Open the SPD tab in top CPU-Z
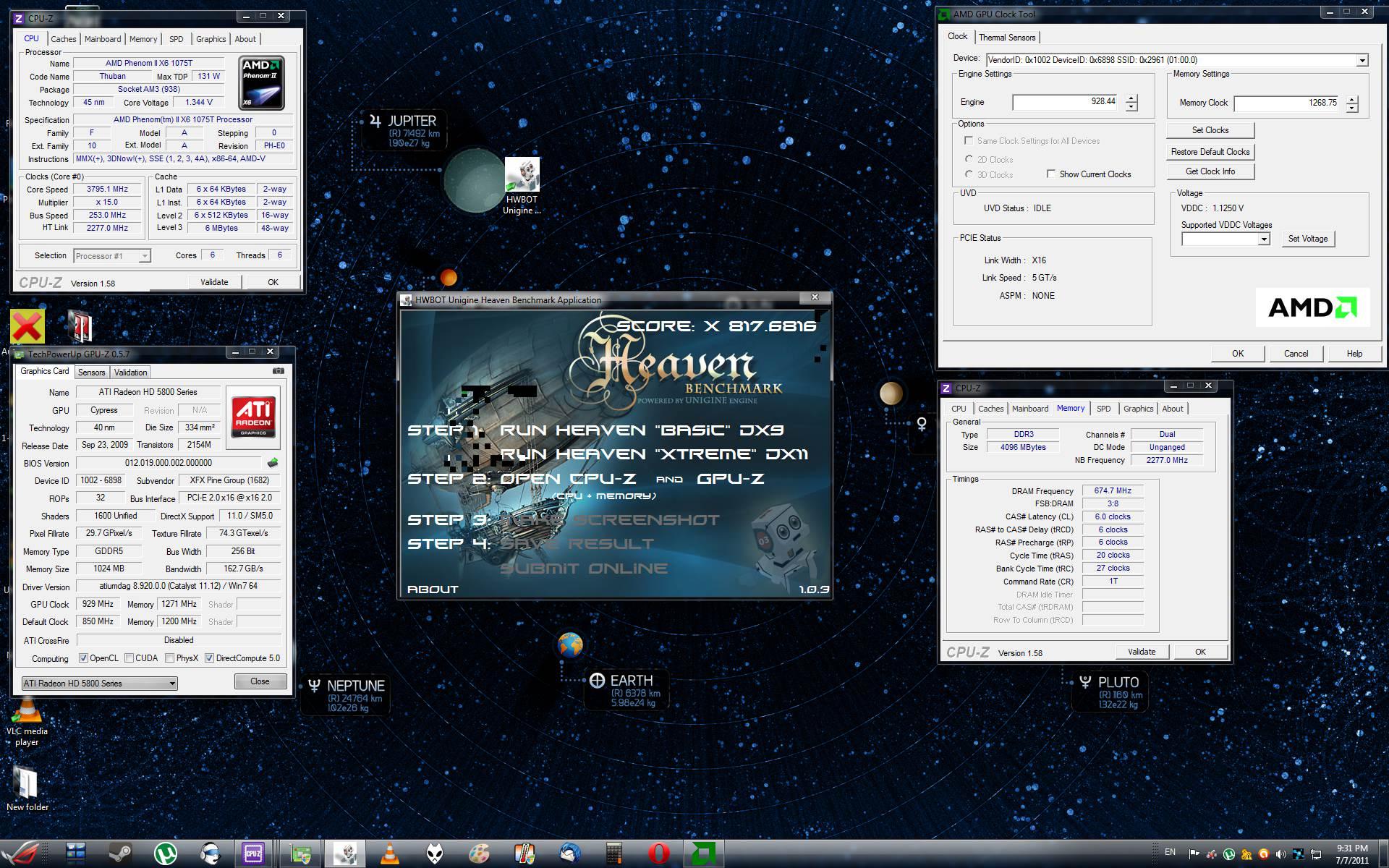Screen dimensions: 1389x868 [176, 39]
